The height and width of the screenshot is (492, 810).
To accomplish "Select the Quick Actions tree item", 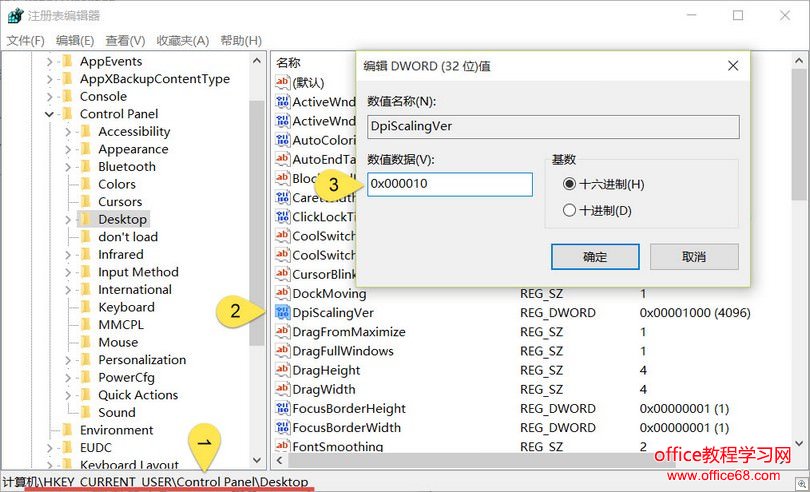I will click(x=138, y=395).
